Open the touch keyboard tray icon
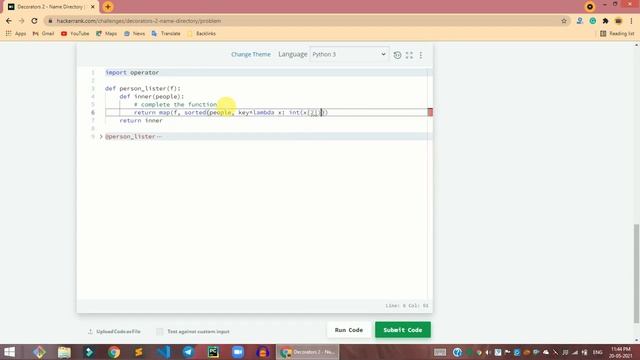 point(440,352)
